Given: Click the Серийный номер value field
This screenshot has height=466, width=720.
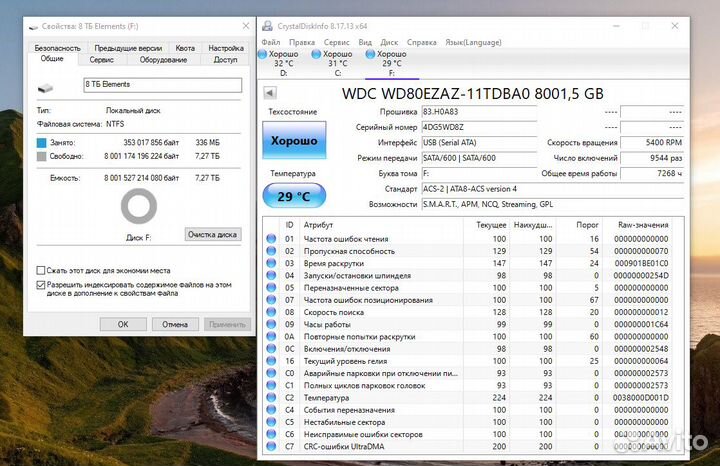Looking at the screenshot, I should 479,127.
